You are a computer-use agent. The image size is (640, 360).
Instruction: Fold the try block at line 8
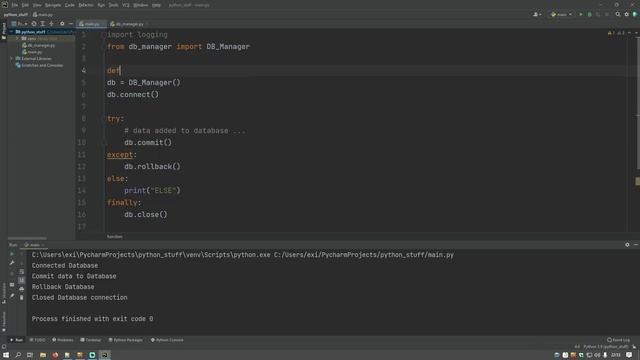pos(104,119)
